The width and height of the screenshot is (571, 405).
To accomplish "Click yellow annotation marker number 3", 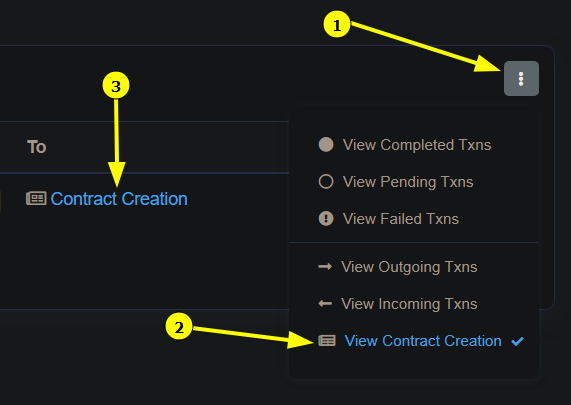I will click(x=116, y=86).
